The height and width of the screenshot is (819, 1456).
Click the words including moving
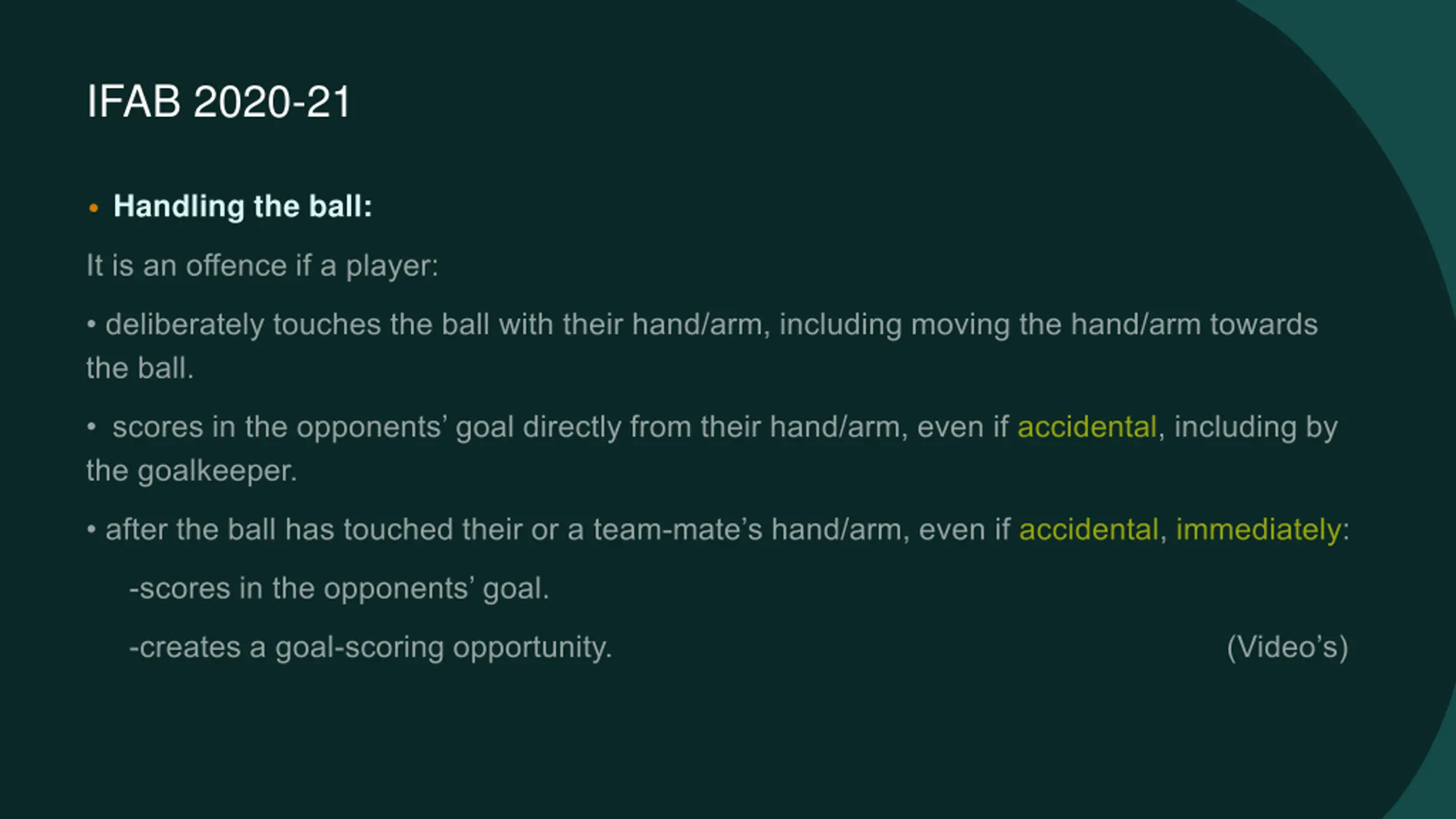tap(894, 325)
